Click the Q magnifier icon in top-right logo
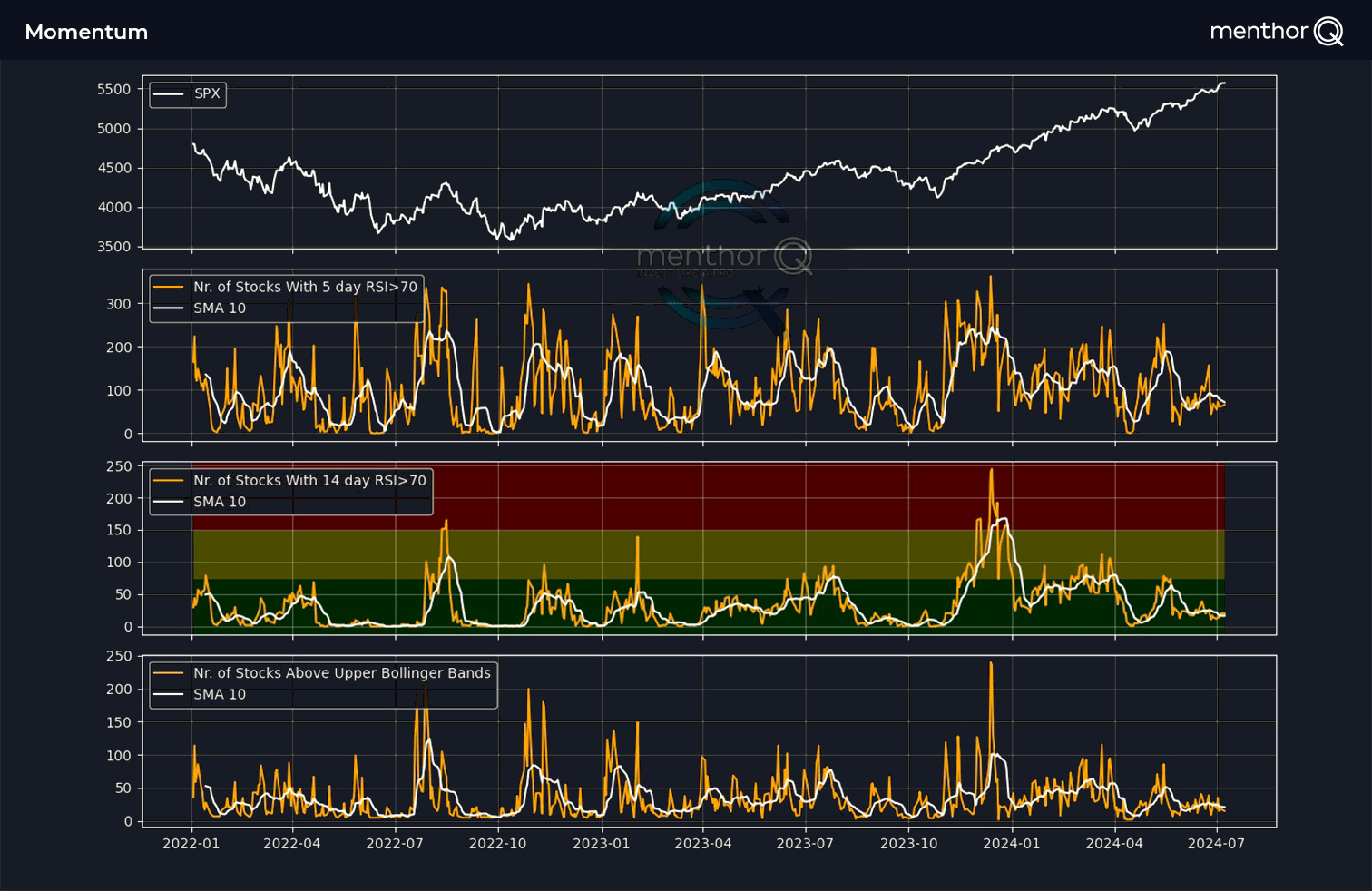1372x891 pixels. coord(1329,32)
